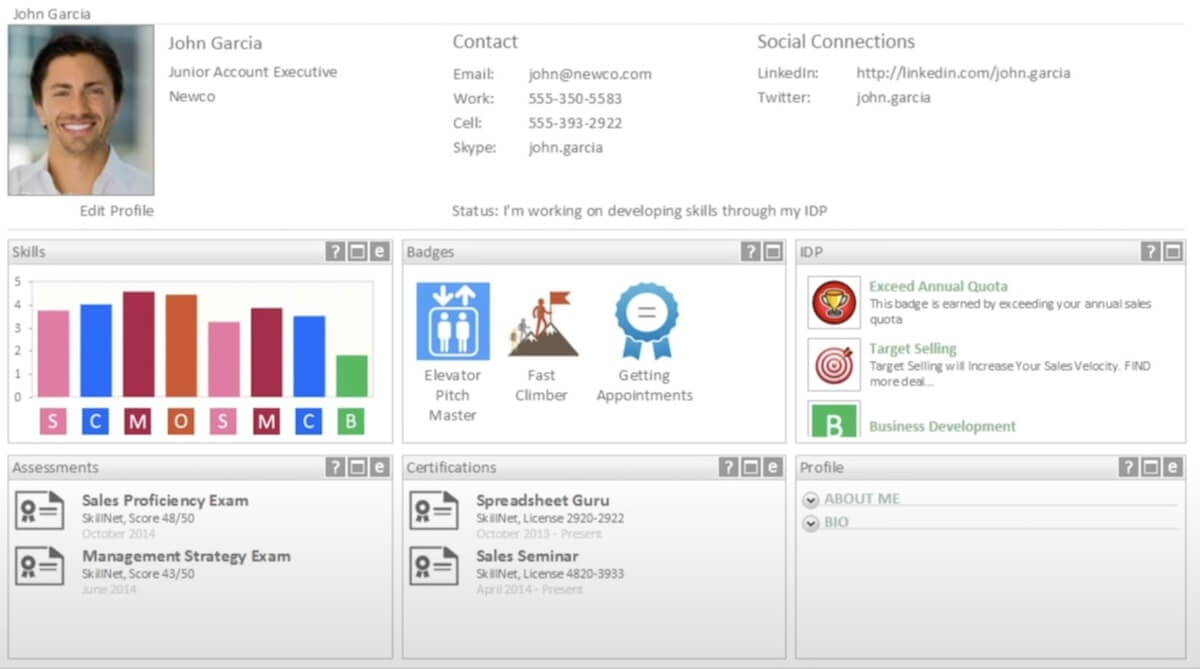
Task: Select the Spreadsheet Guru certification title
Action: (x=542, y=501)
